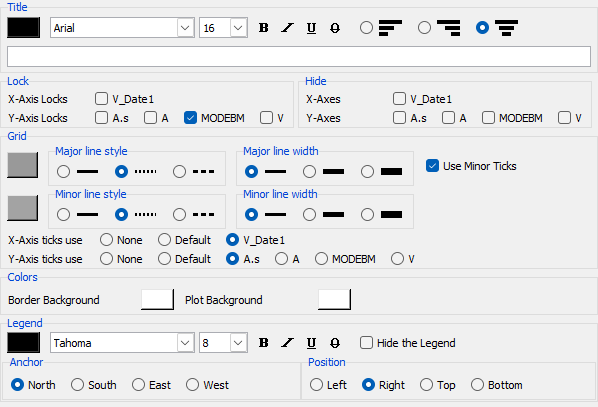
Task: Select thick Minor line width
Action: click(367, 214)
